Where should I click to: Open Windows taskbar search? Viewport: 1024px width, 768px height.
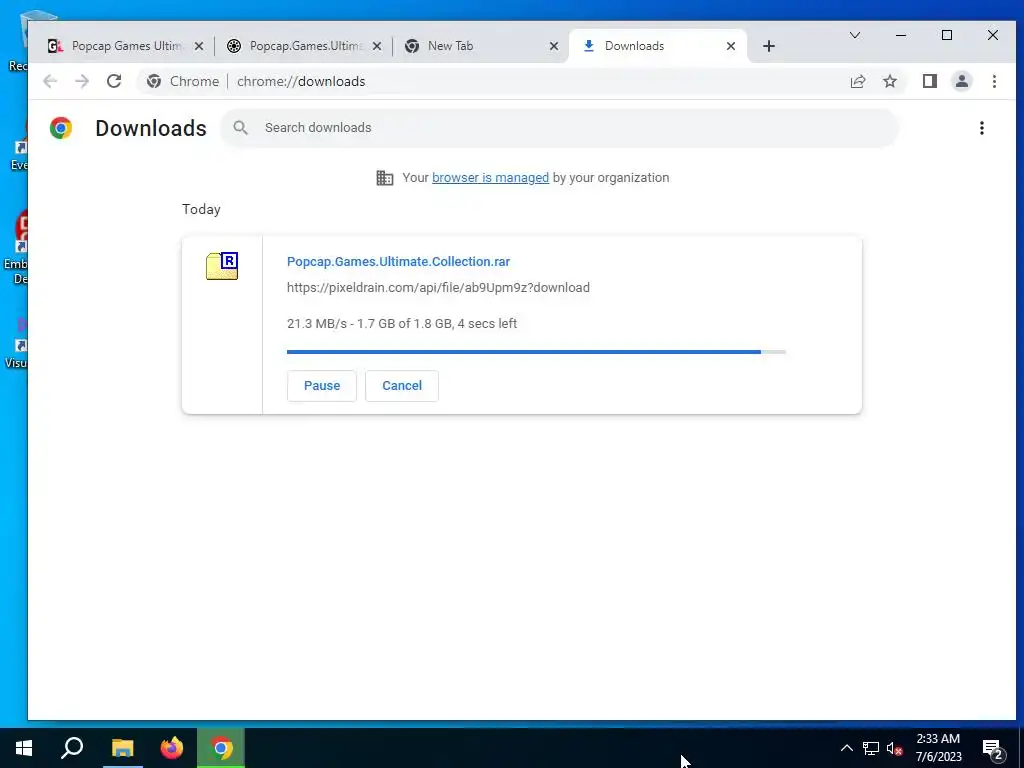click(72, 748)
